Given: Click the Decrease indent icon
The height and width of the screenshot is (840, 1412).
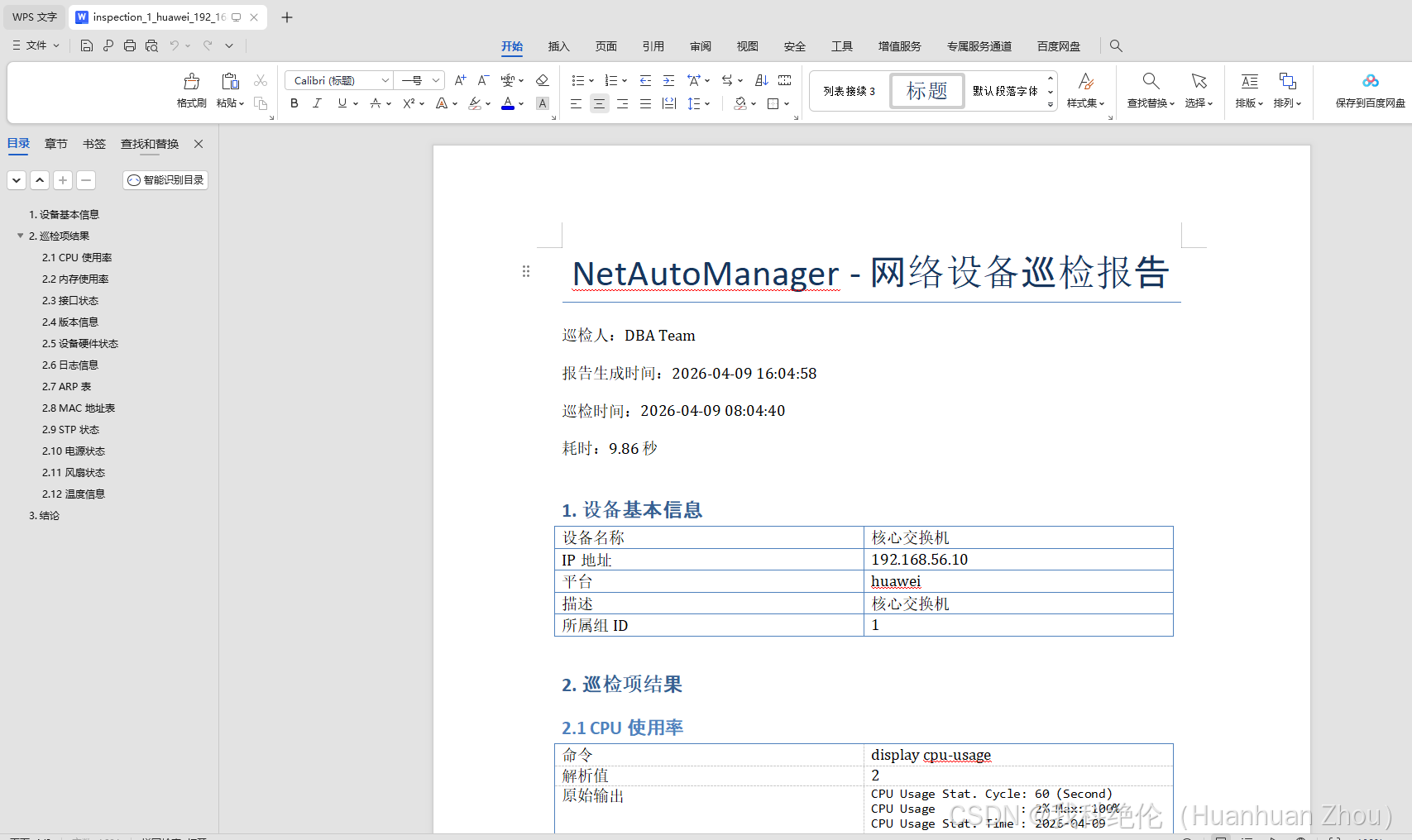Looking at the screenshot, I should 646,80.
